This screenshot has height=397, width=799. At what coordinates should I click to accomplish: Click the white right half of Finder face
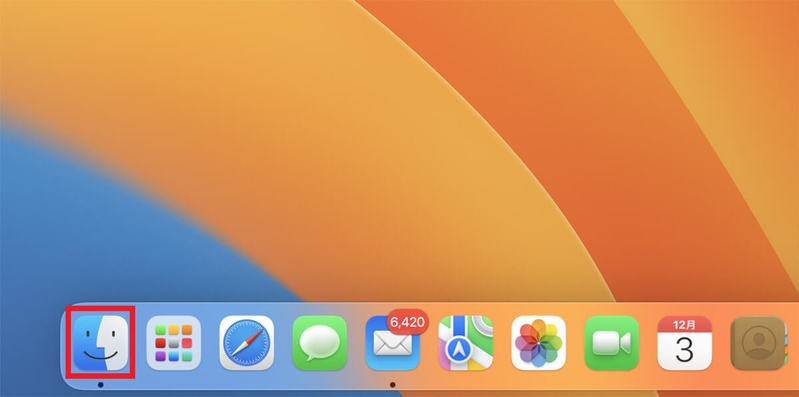coord(116,342)
